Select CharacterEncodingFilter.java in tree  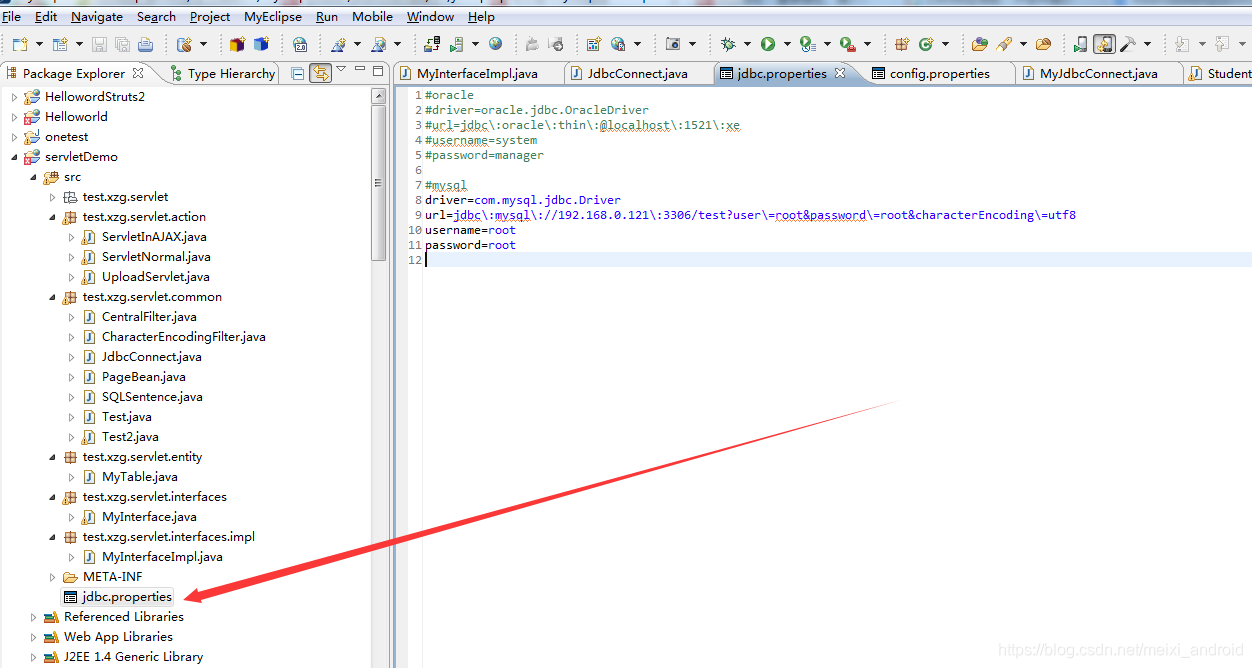pos(184,337)
